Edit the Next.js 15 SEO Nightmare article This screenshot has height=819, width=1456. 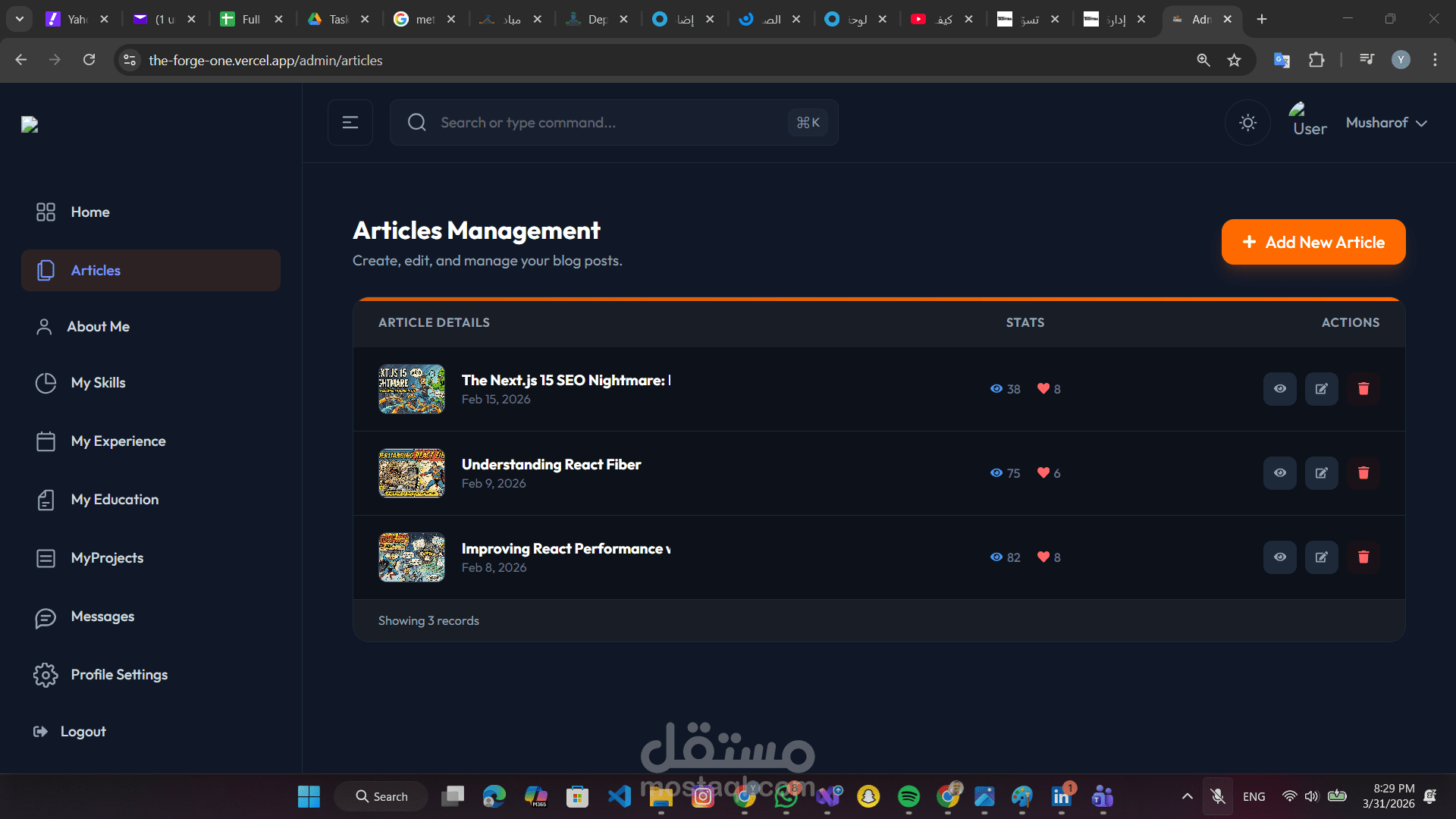(x=1321, y=389)
